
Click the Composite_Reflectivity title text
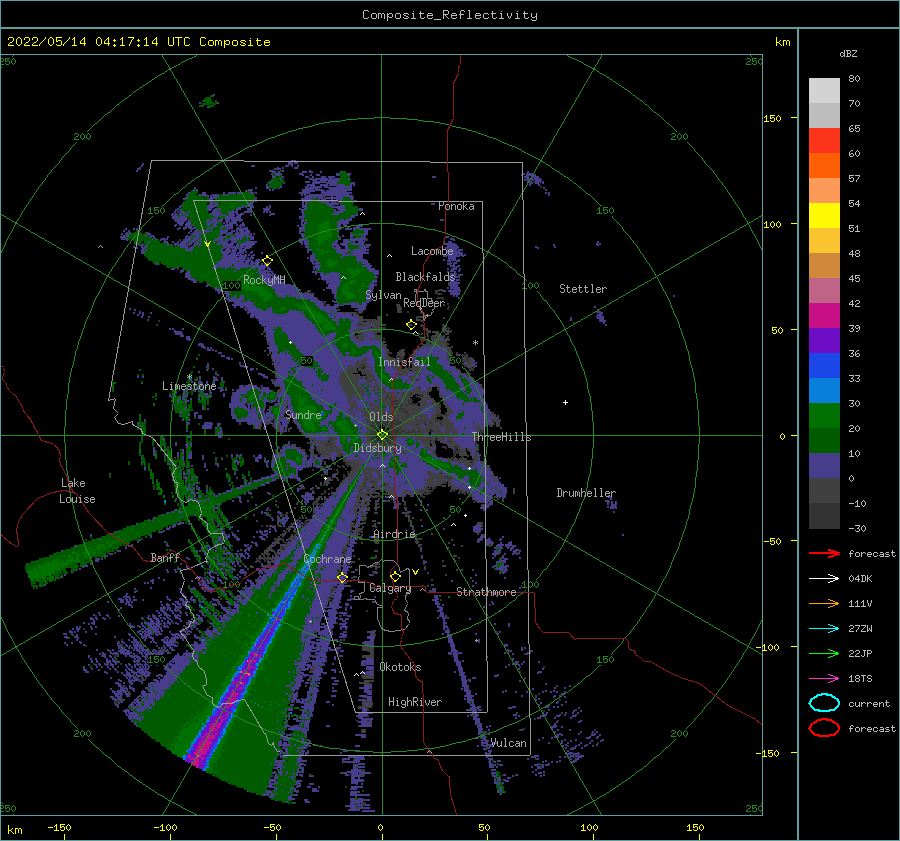pos(449,15)
